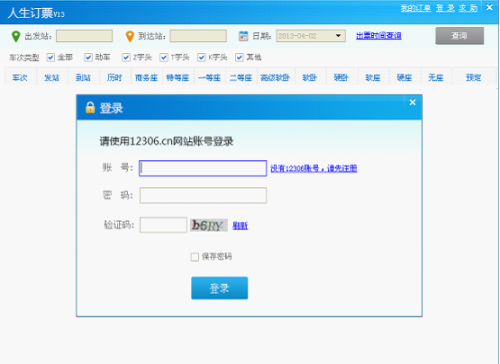Click the 车次类型 label
Screen dimensions: 500x364
click(x=24, y=58)
